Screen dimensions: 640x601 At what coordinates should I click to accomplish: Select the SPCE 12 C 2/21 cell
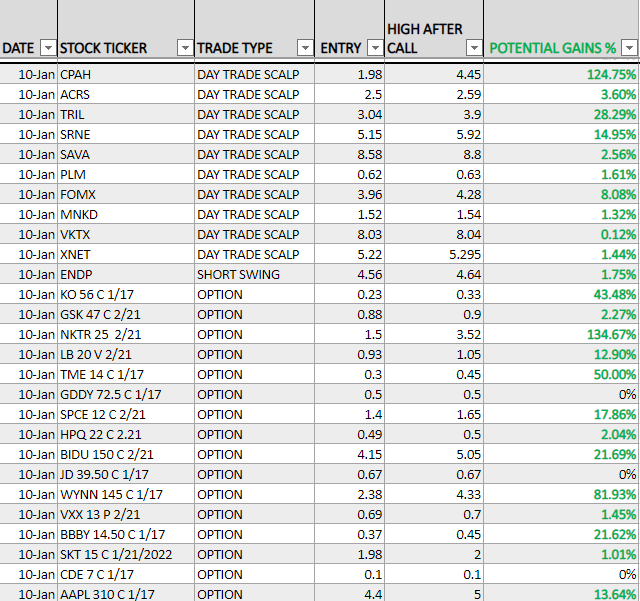click(x=126, y=414)
